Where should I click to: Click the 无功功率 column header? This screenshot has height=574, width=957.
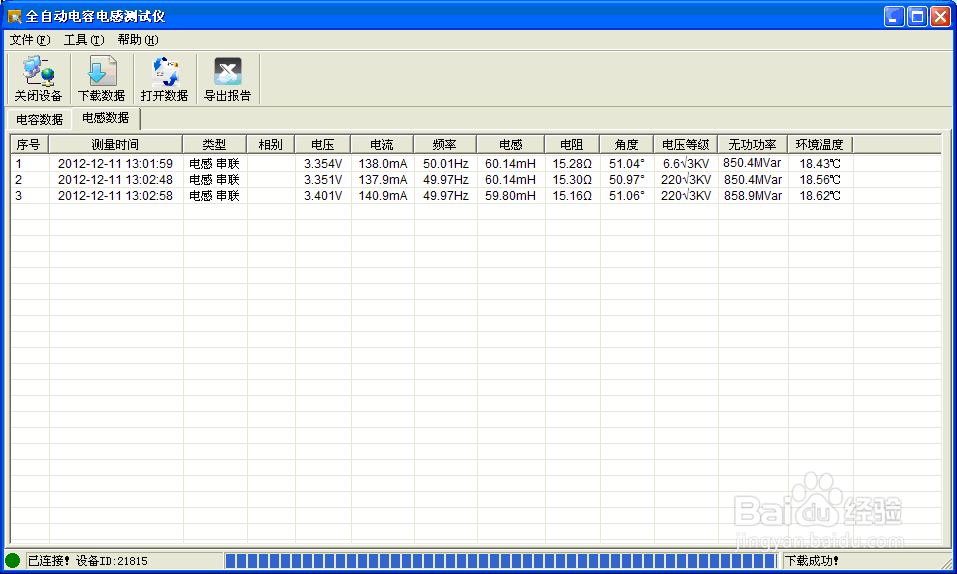tap(753, 145)
